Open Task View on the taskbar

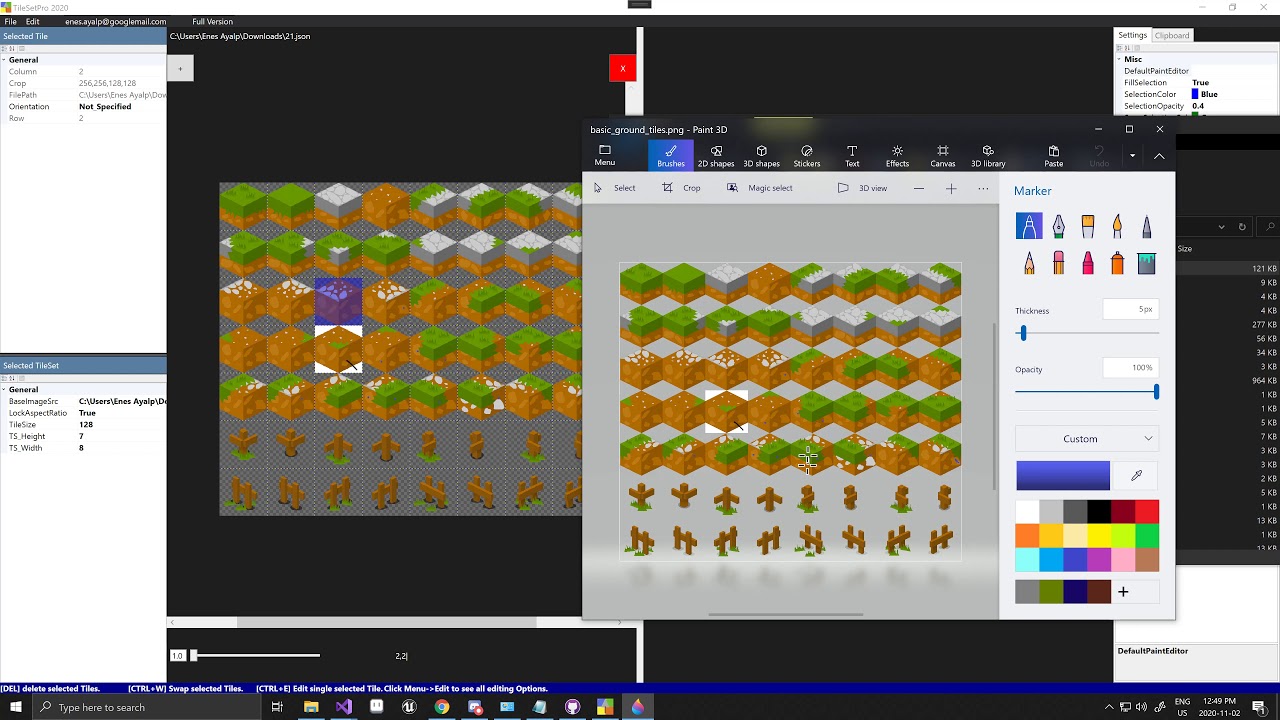(x=277, y=707)
